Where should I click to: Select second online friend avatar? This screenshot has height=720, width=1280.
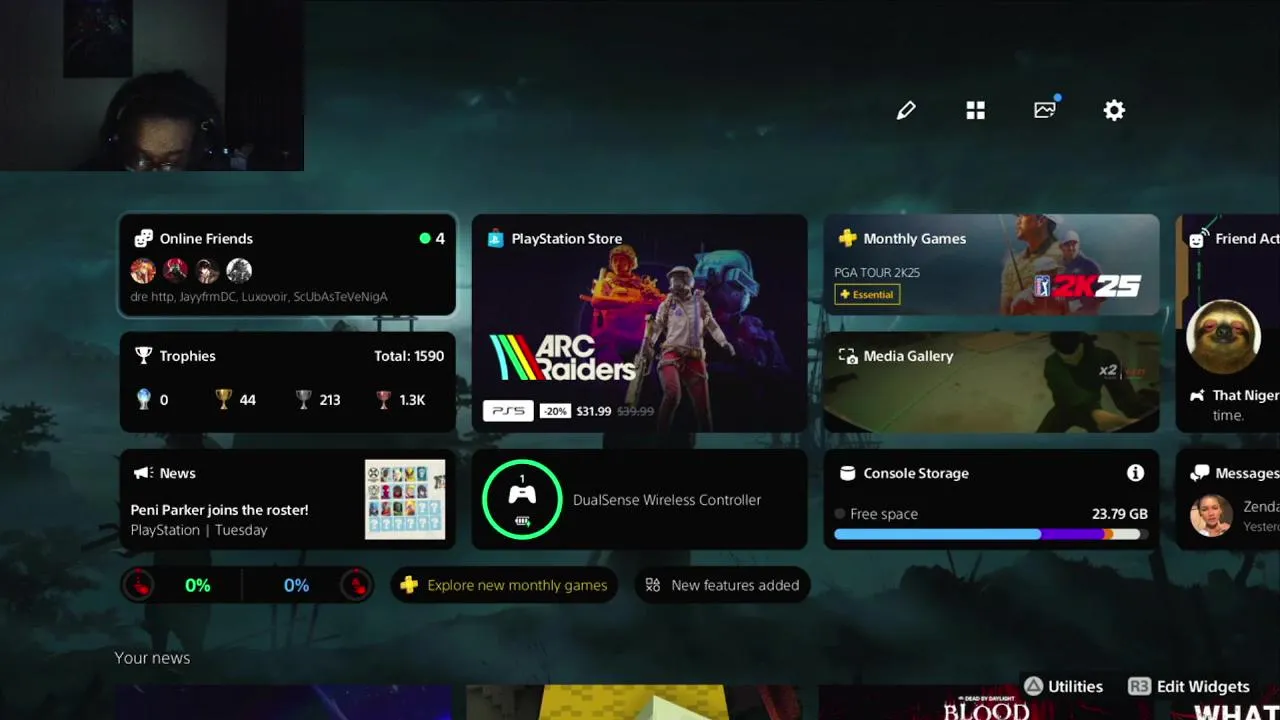point(175,270)
